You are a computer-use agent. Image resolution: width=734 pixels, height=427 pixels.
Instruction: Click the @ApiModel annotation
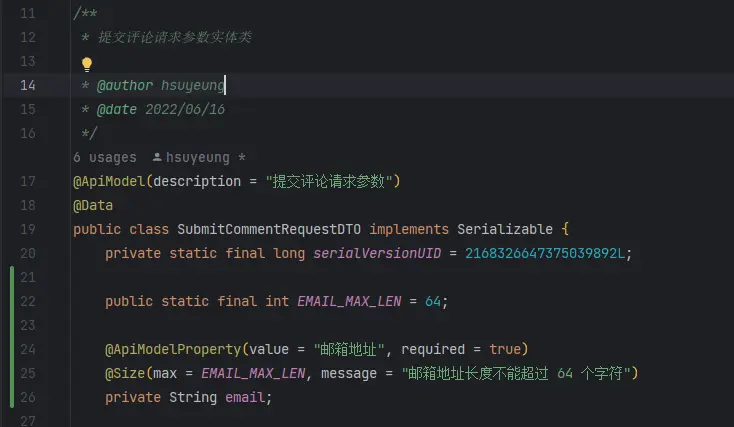point(109,181)
